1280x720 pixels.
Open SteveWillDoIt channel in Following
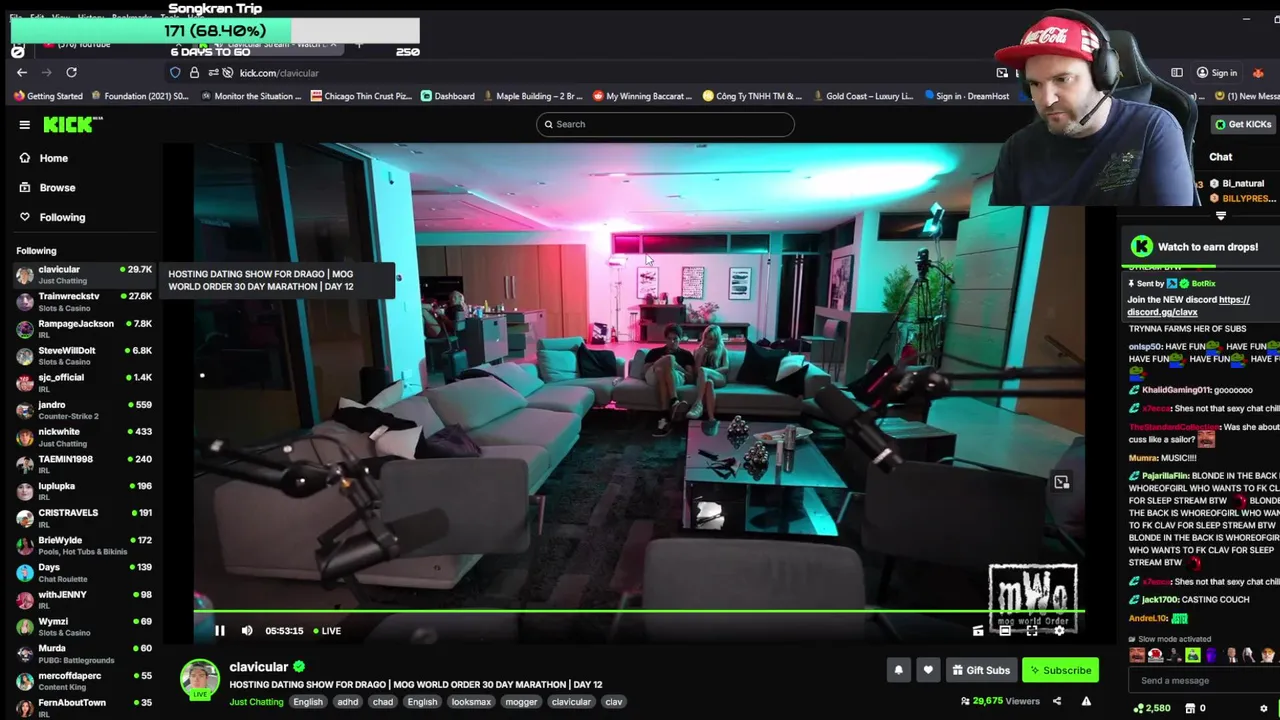tap(84, 355)
